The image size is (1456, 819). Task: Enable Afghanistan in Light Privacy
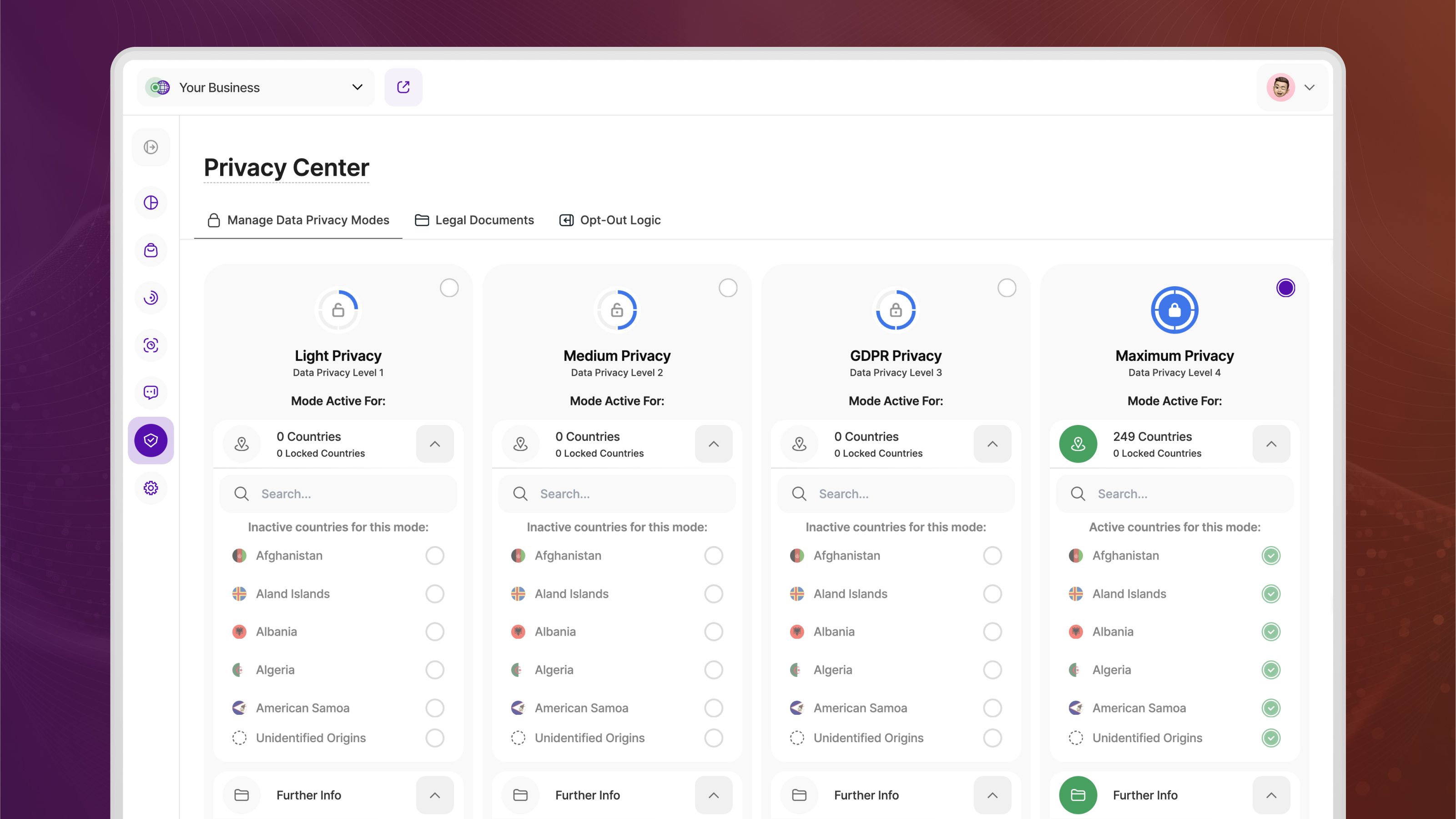(435, 556)
